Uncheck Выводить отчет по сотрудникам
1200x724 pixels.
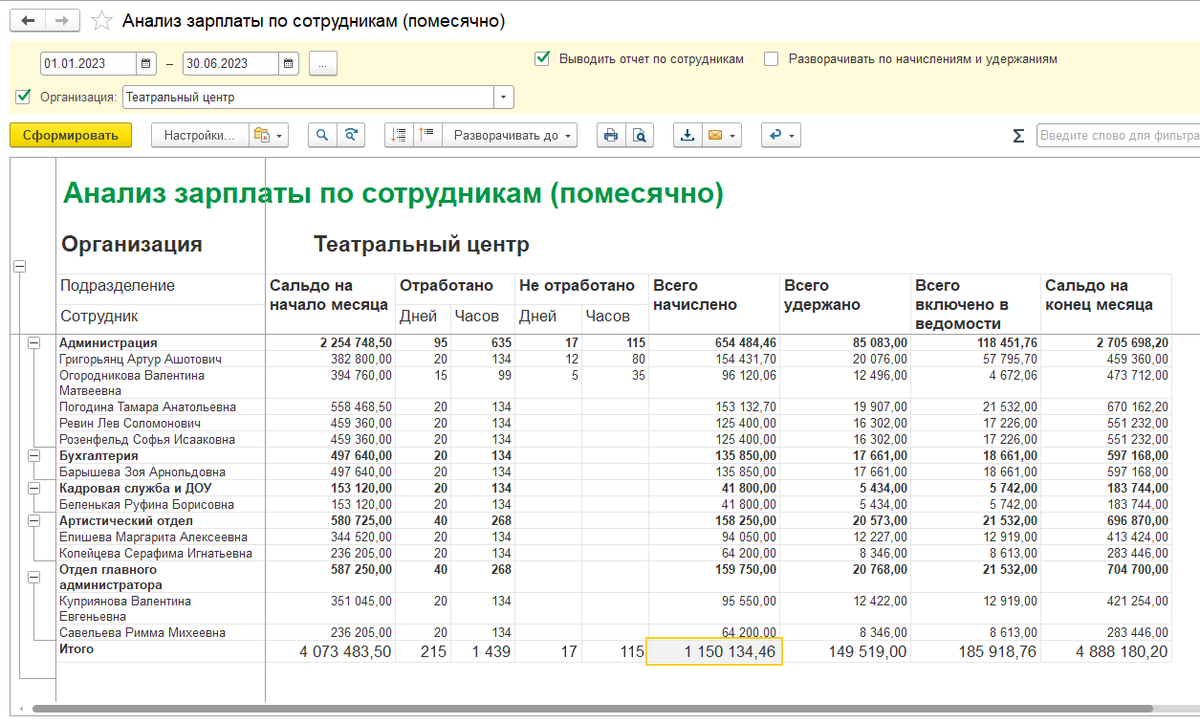click(x=542, y=59)
